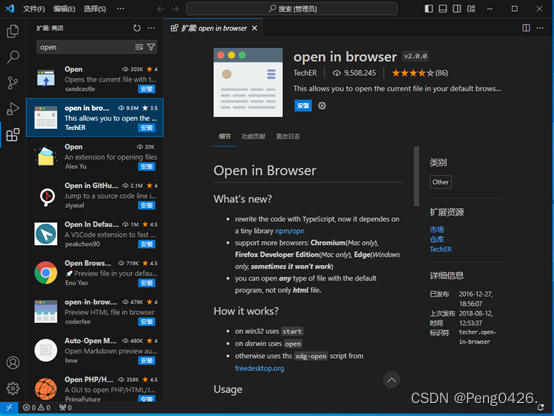Switch to the Details tab
This screenshot has width=554, height=416.
pos(225,136)
